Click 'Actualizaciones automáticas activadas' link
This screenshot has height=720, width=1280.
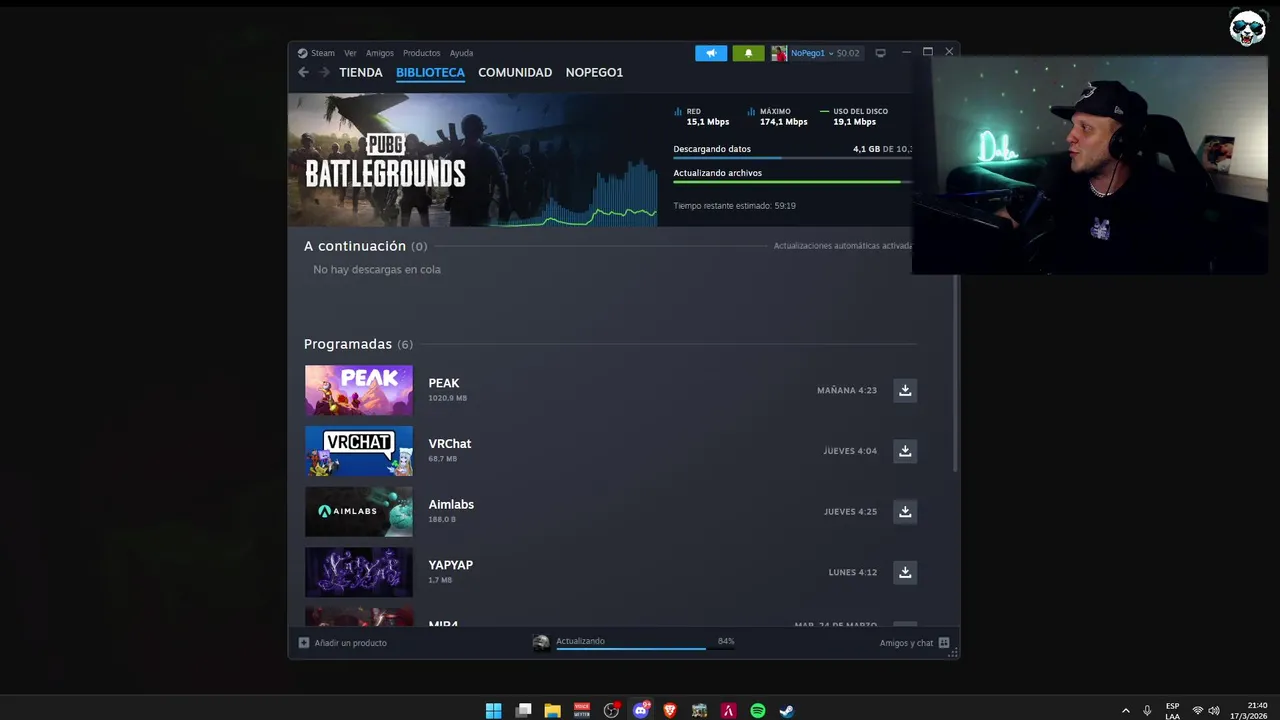tap(843, 246)
